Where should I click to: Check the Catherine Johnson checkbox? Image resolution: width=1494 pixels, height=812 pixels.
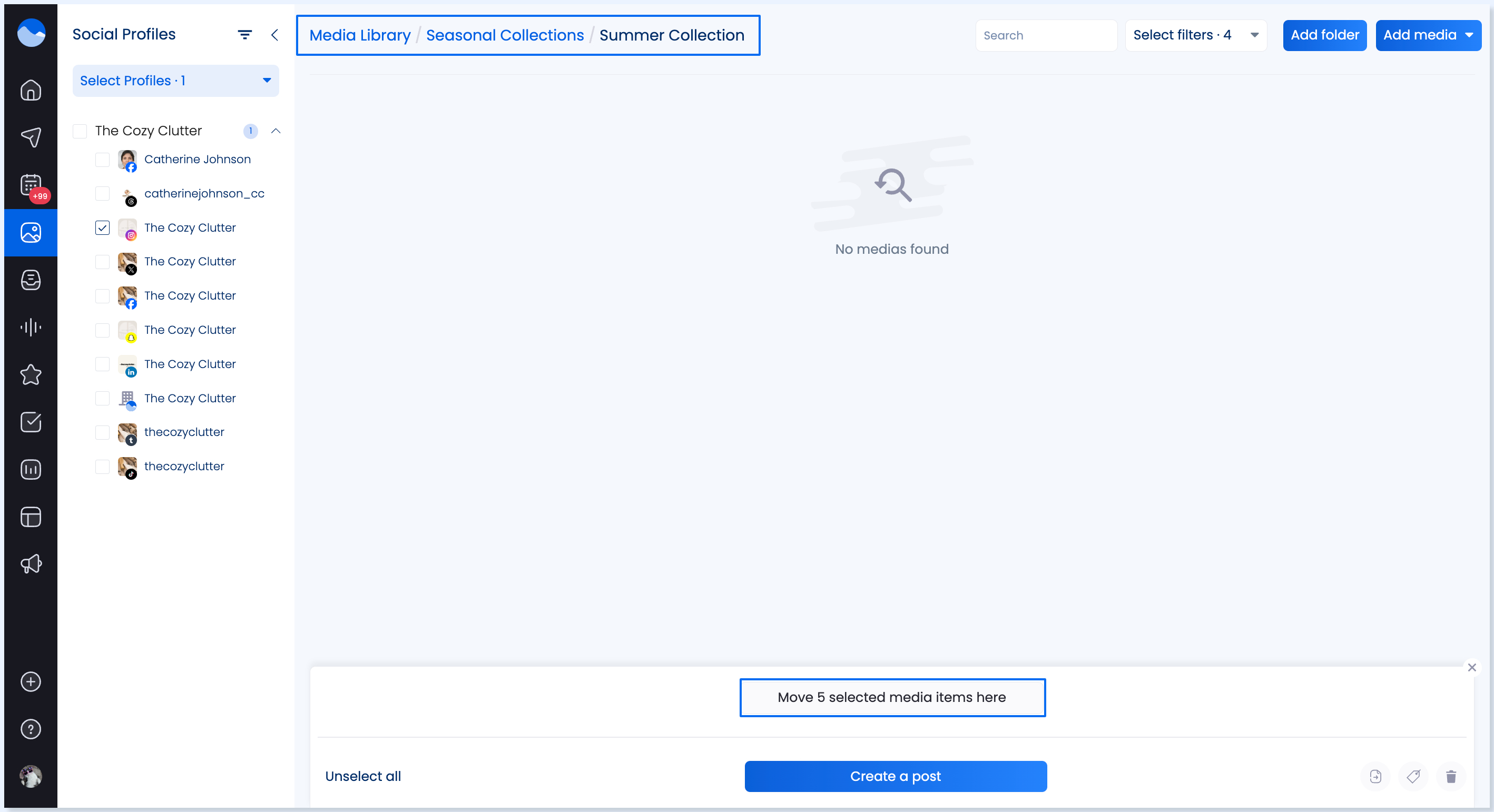pos(102,160)
